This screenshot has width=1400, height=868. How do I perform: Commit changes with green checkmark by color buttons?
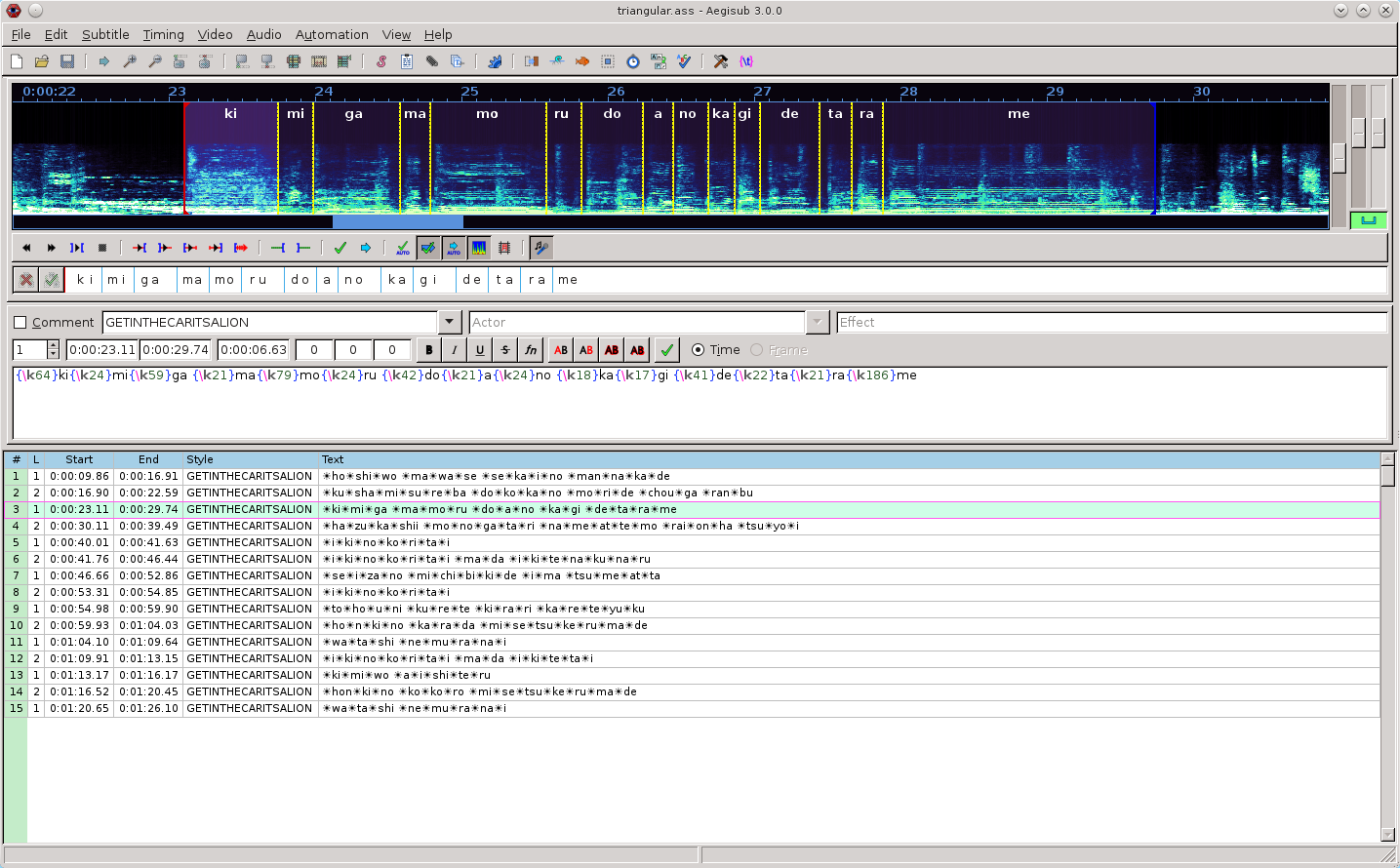(667, 350)
